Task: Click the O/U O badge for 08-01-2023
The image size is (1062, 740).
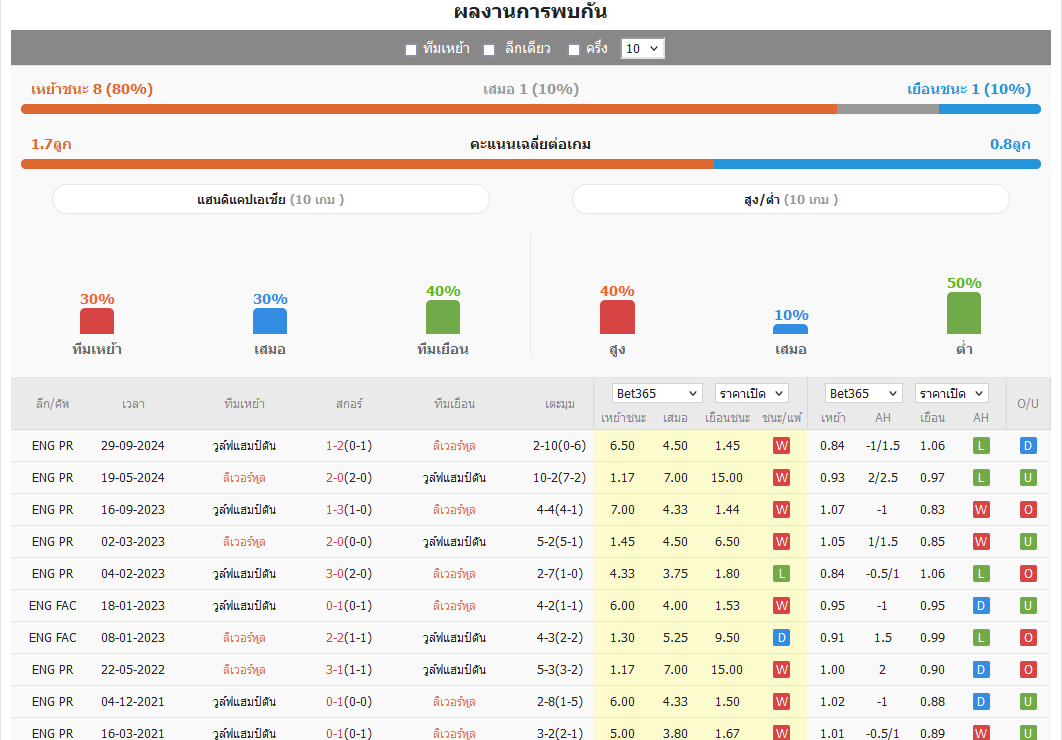Action: click(x=1028, y=637)
